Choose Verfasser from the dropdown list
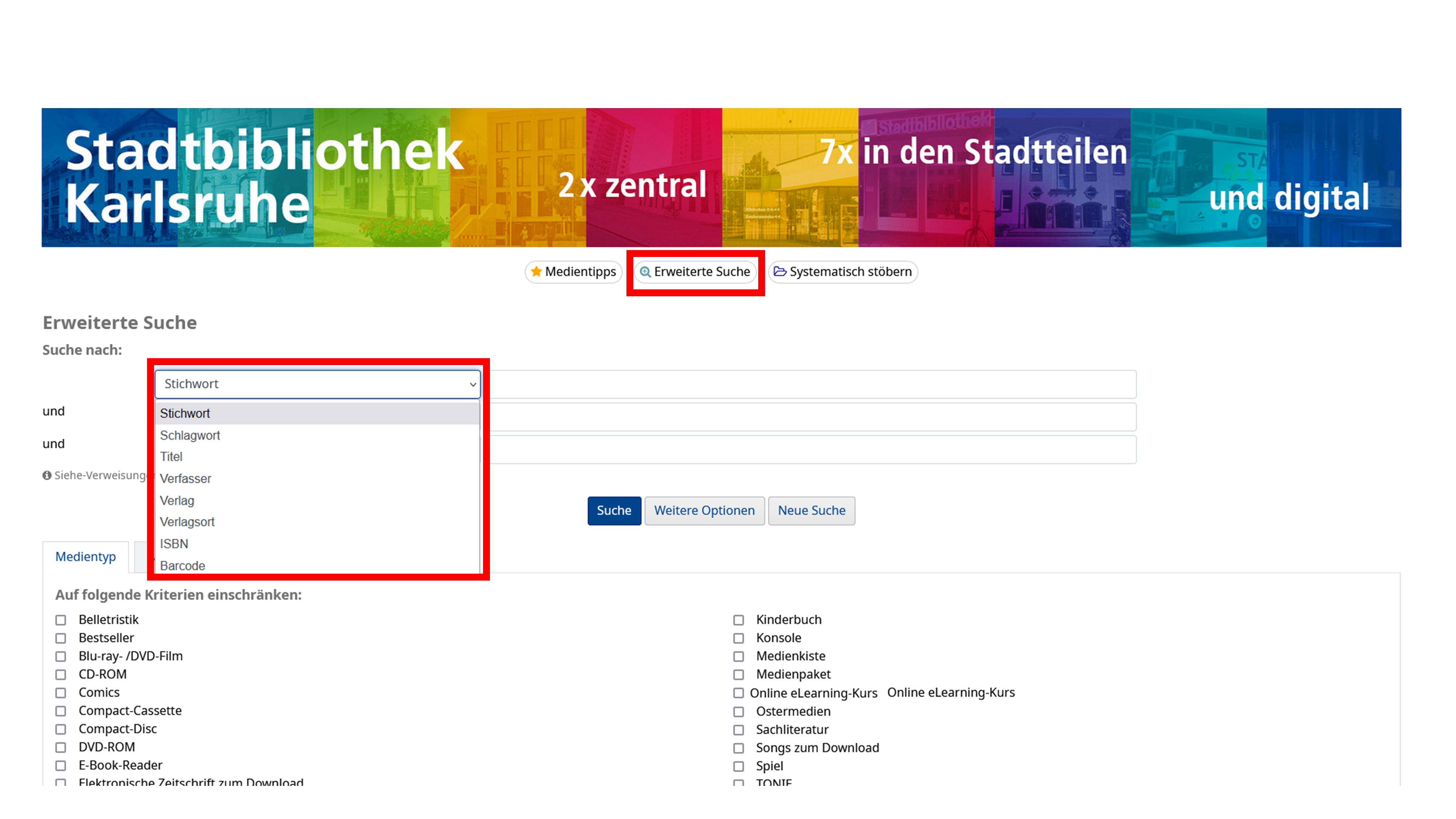The height and width of the screenshot is (819, 1456). [318, 479]
